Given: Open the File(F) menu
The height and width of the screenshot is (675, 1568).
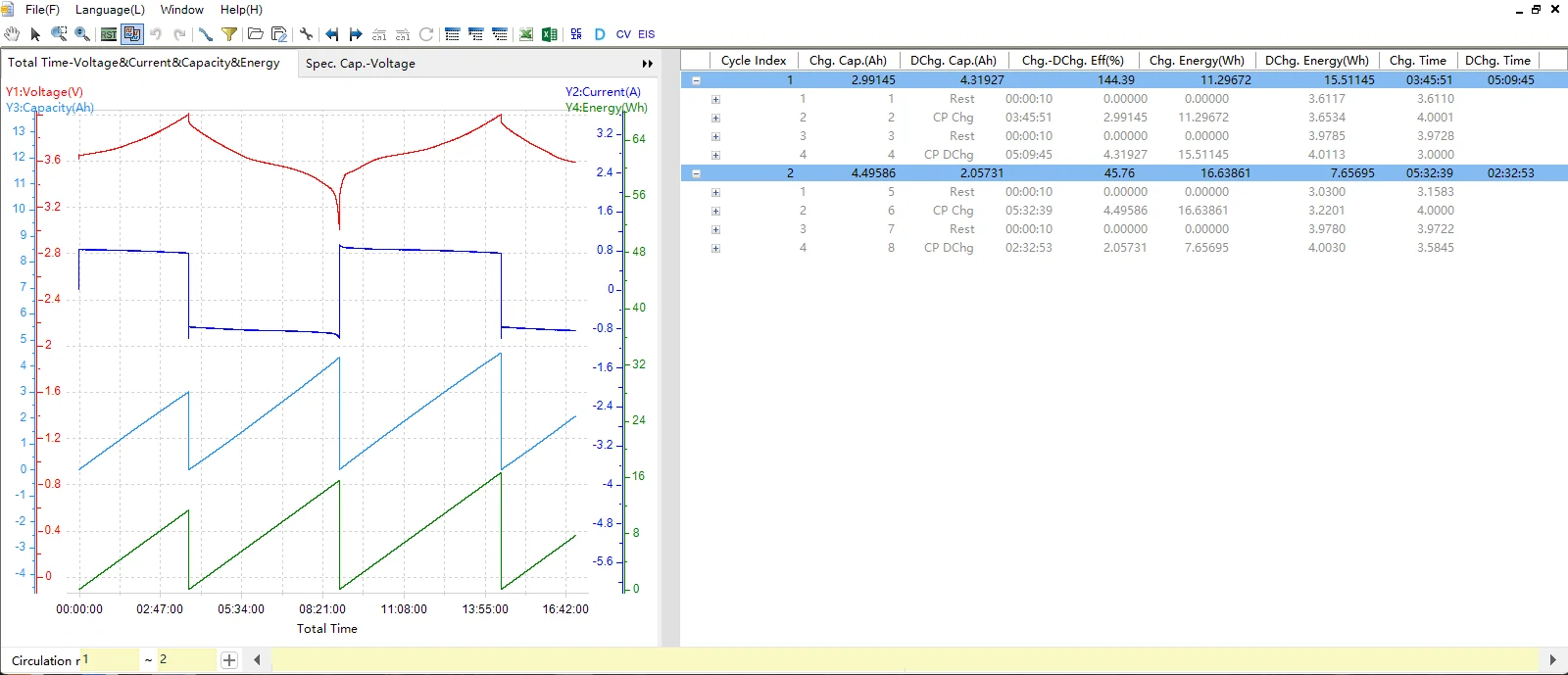Looking at the screenshot, I should pyautogui.click(x=42, y=10).
